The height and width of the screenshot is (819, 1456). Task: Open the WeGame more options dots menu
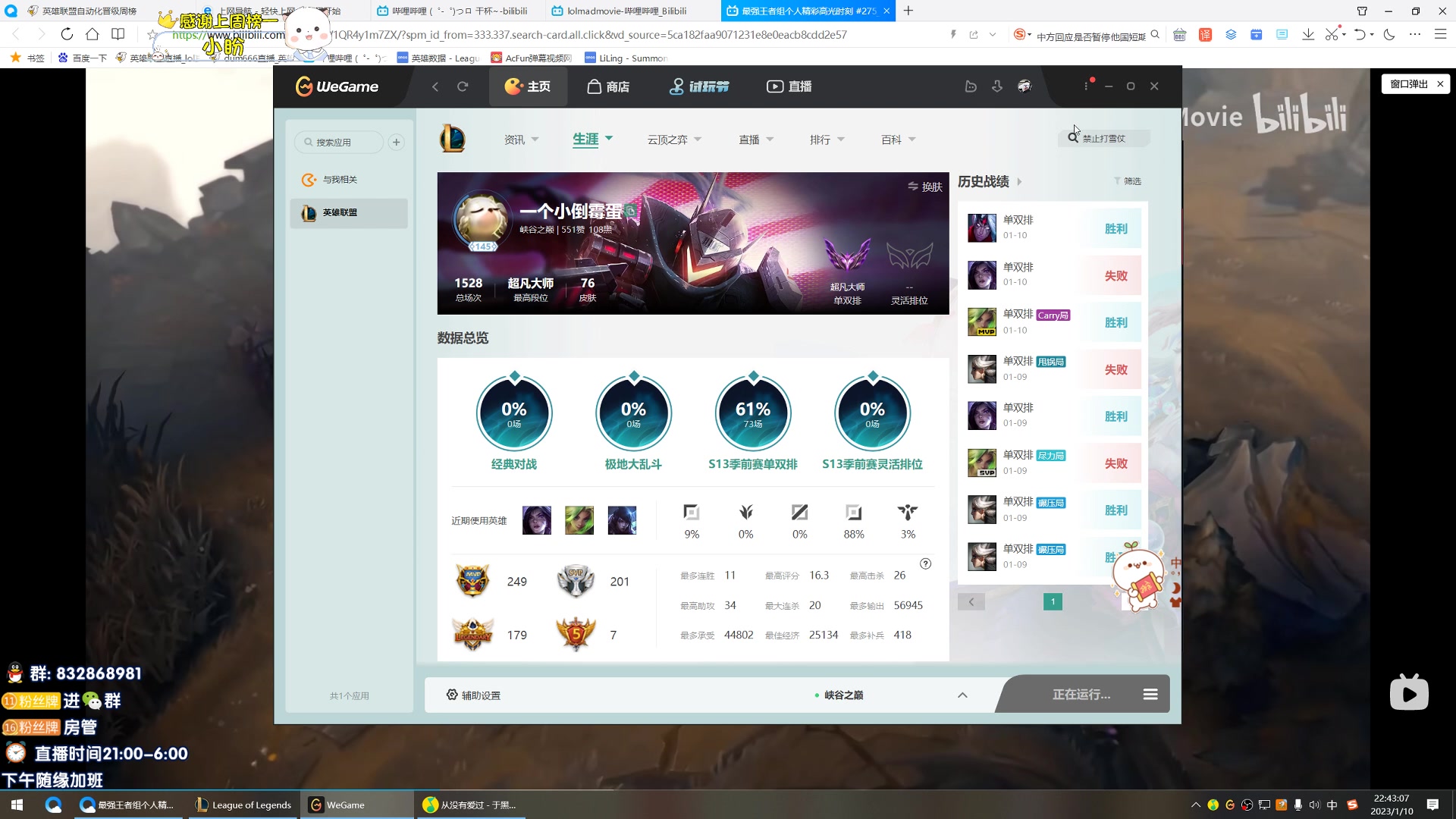click(1087, 86)
